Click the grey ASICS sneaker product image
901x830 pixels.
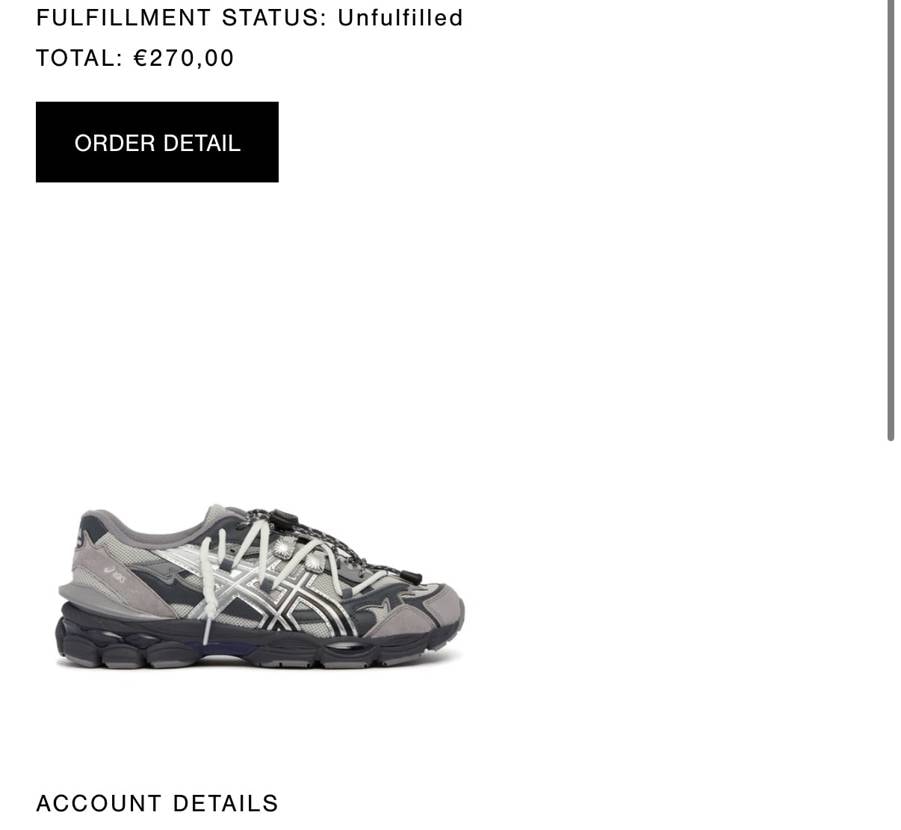tap(260, 587)
